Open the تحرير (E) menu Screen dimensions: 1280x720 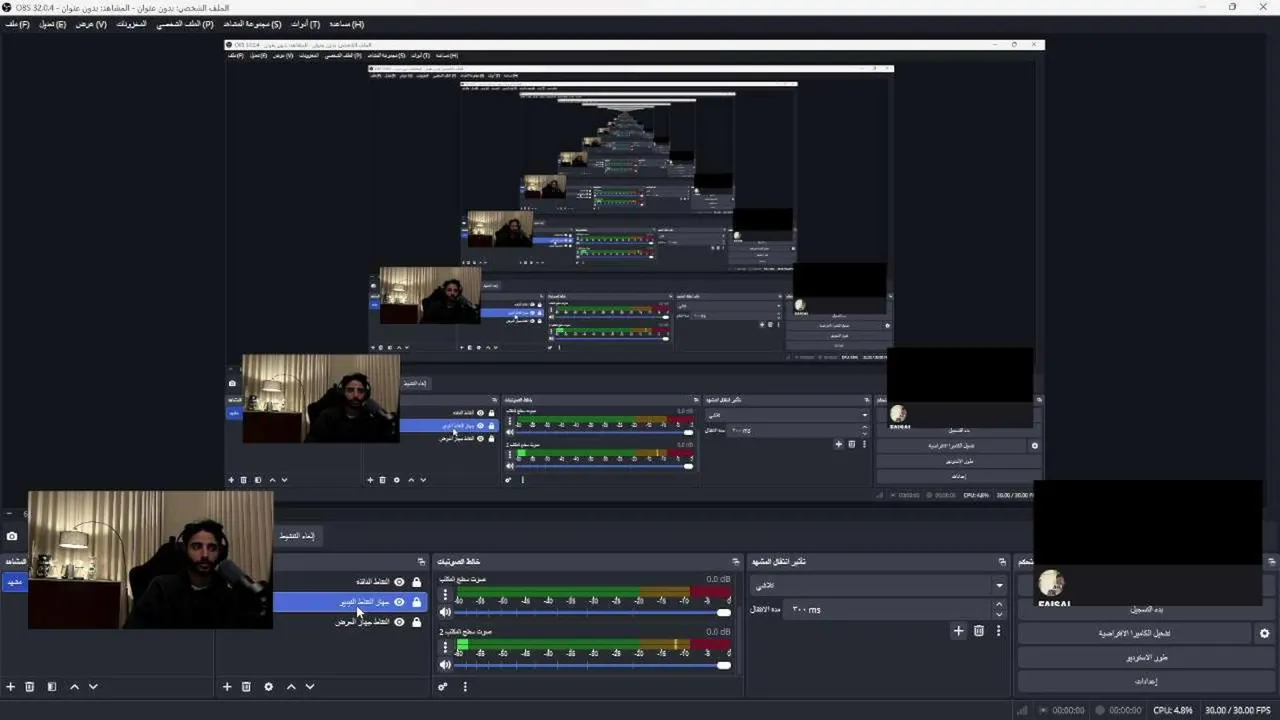[52, 24]
